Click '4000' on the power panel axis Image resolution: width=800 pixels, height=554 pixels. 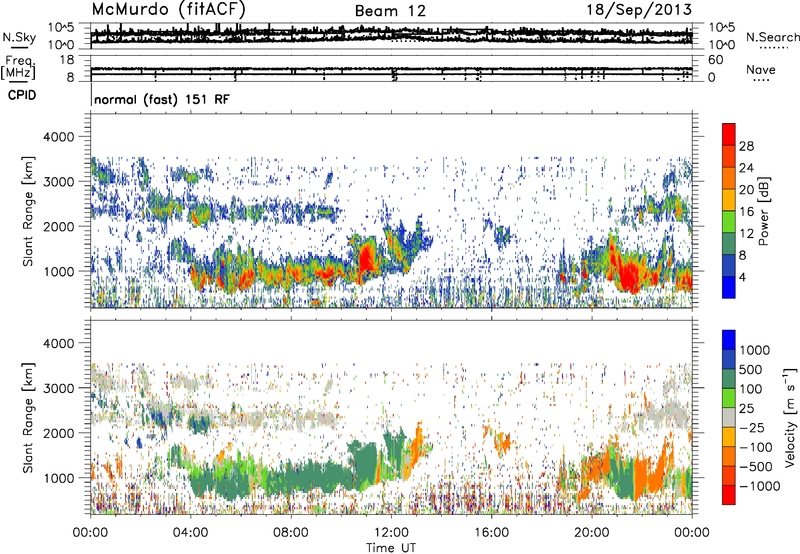58,137
